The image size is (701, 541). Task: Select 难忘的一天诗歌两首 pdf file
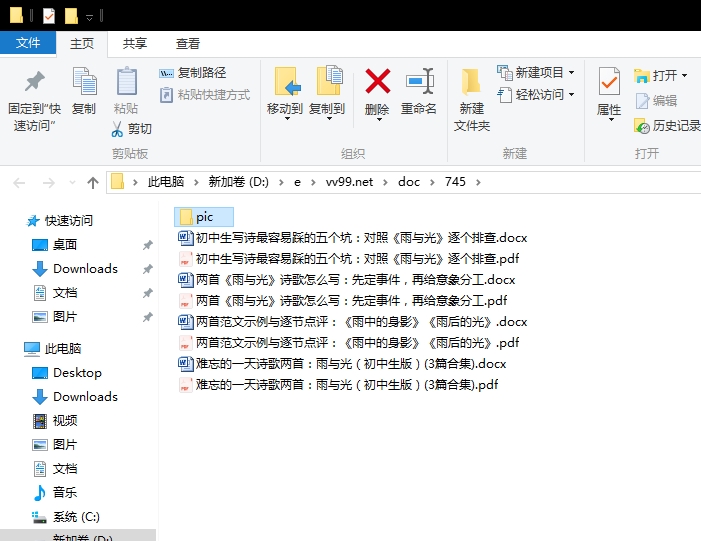coord(338,385)
